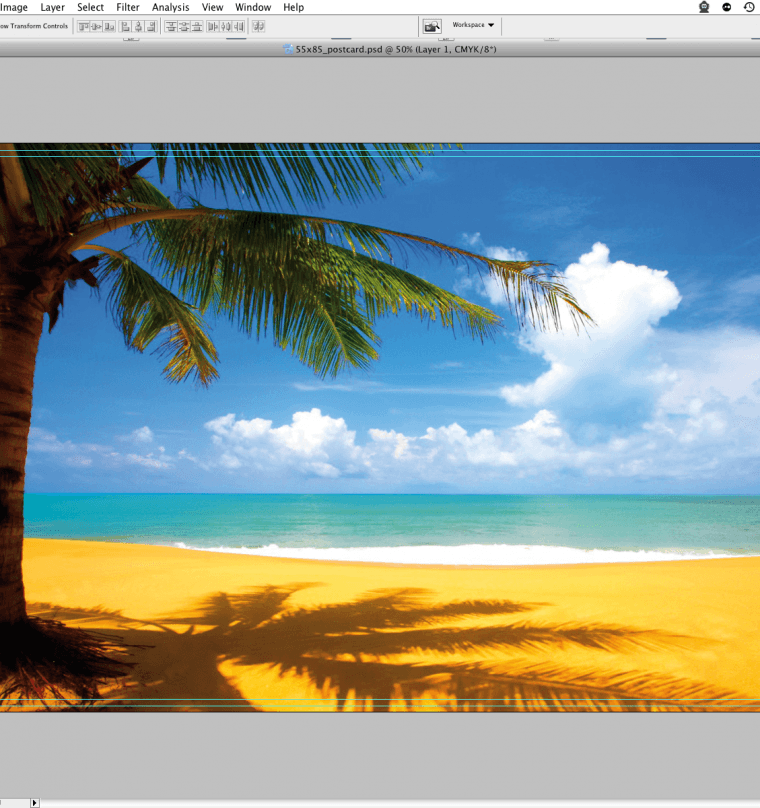Open the Select menu
Image resolution: width=760 pixels, height=808 pixels.
90,7
